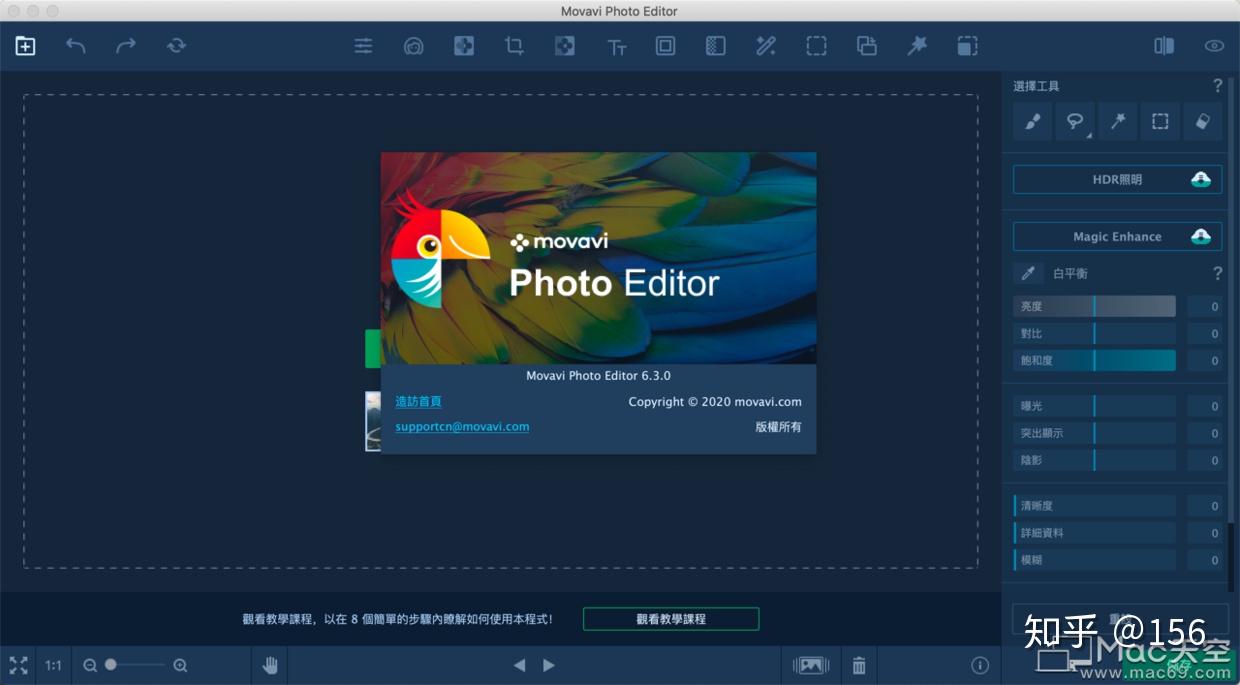Redo the last action
This screenshot has width=1240, height=685.
point(126,46)
